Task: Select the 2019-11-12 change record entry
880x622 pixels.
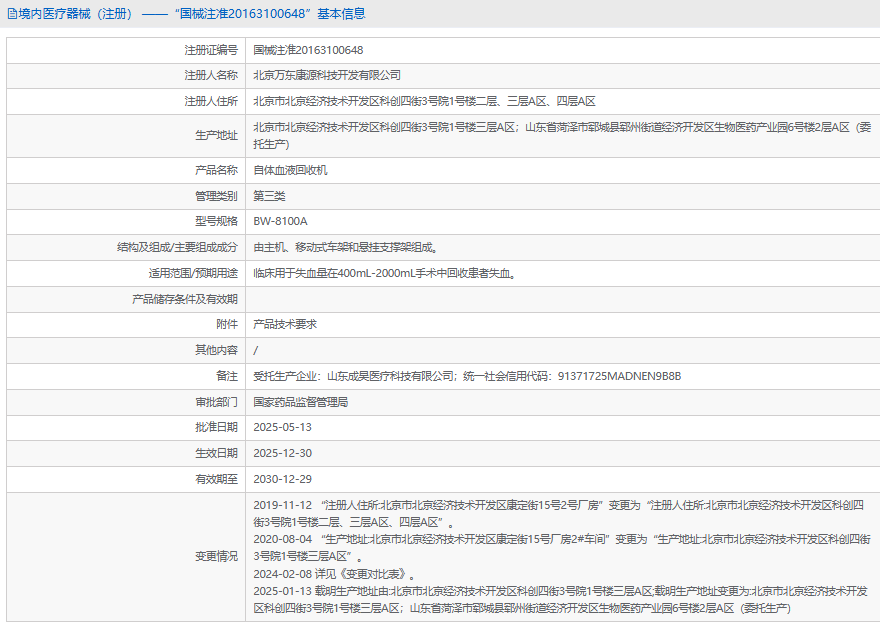Action: 558,514
